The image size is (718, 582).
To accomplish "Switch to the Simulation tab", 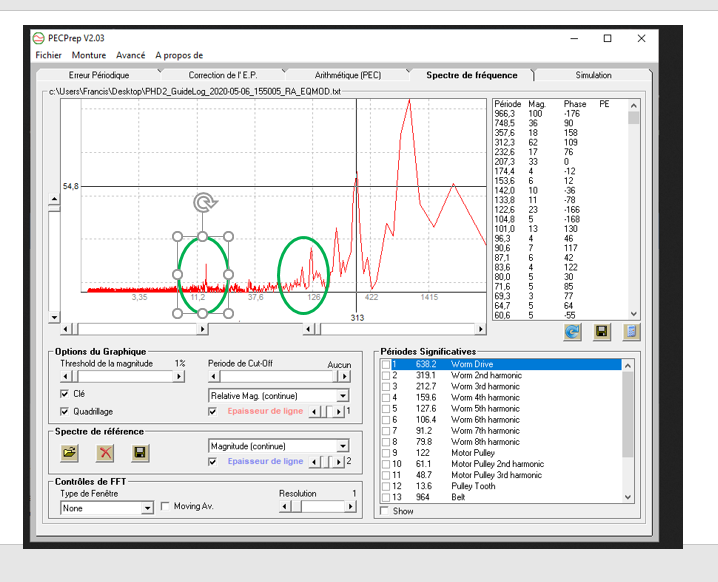I will coord(593,75).
